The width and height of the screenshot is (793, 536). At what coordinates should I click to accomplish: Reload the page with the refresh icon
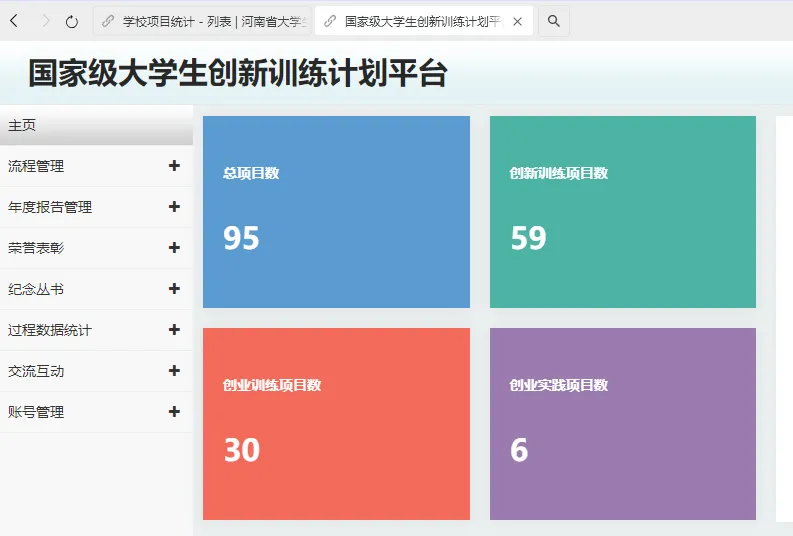point(72,21)
